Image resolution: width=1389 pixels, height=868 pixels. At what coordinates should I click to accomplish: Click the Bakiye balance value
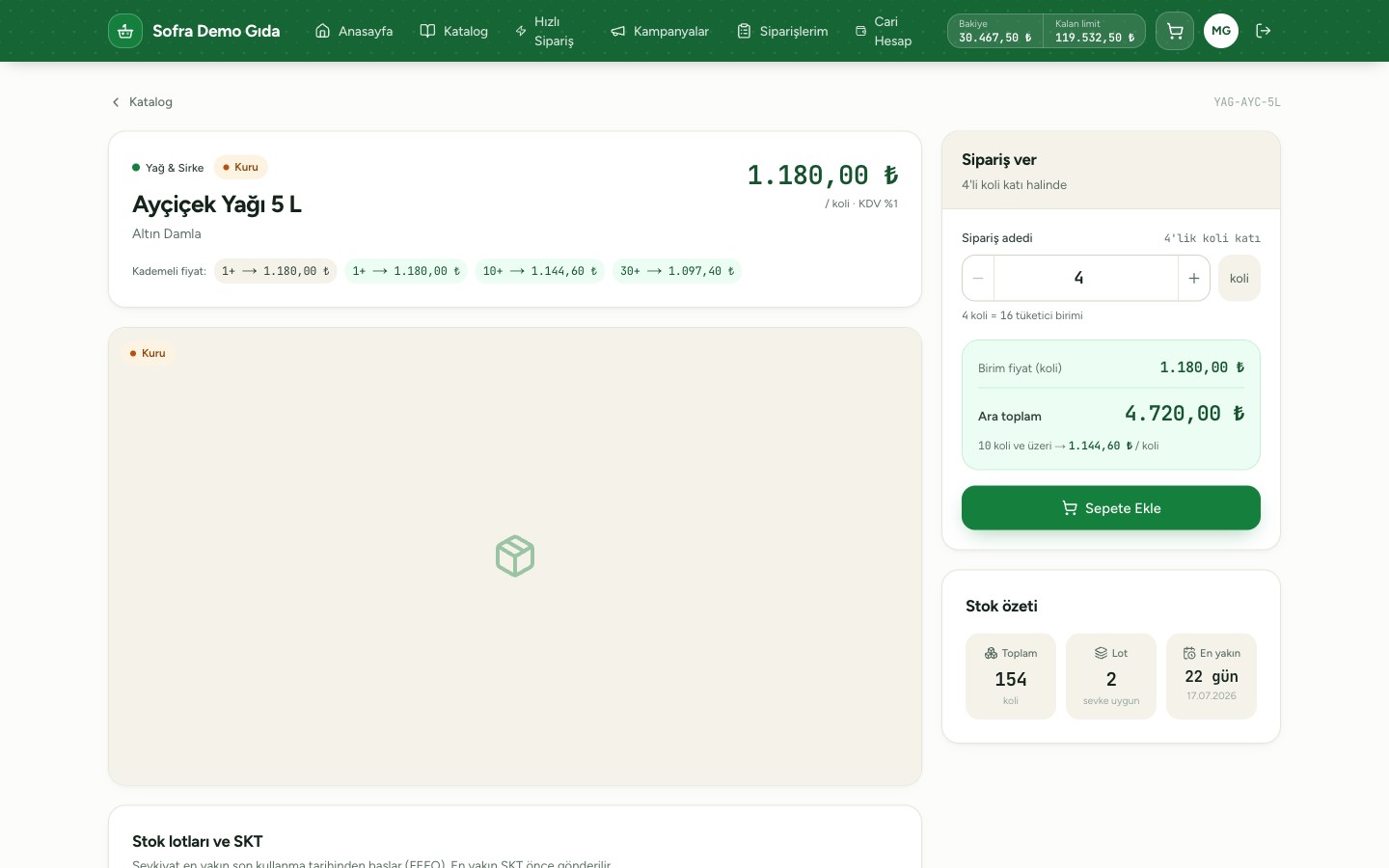pyautogui.click(x=995, y=38)
